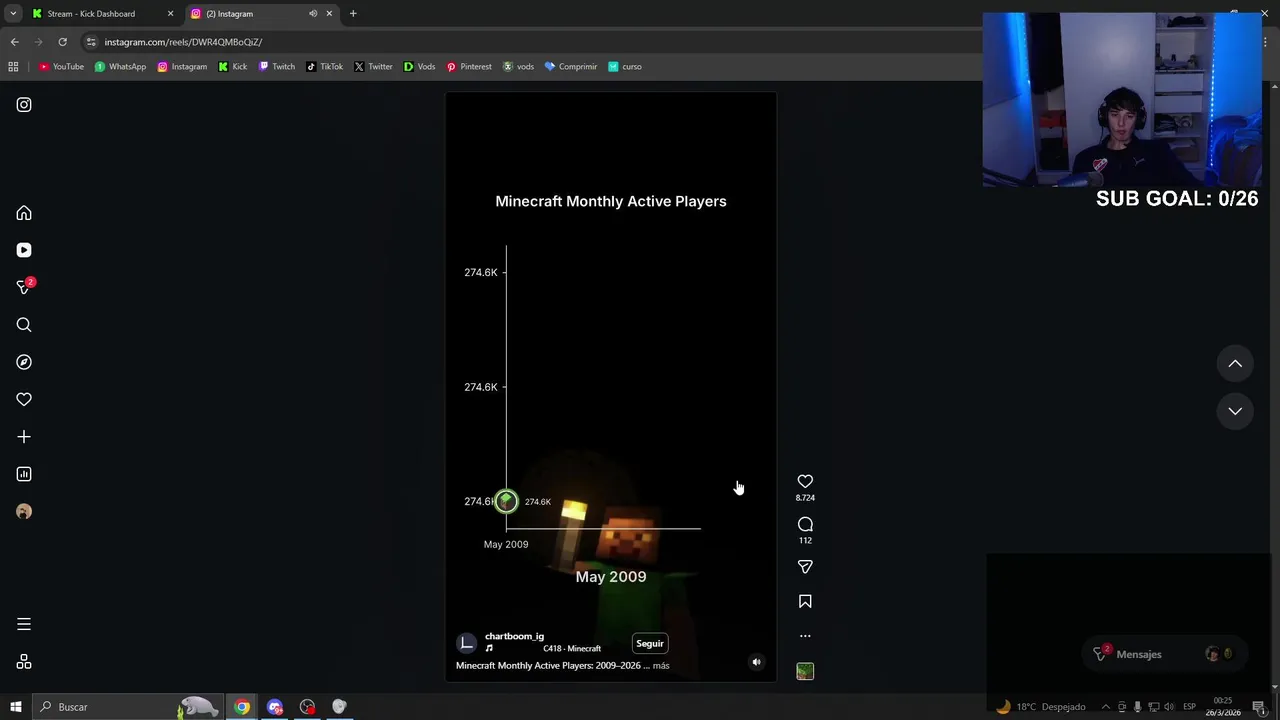Follow chartboom_ig with the Seguir button
Image resolution: width=1280 pixels, height=720 pixels.
(x=650, y=644)
